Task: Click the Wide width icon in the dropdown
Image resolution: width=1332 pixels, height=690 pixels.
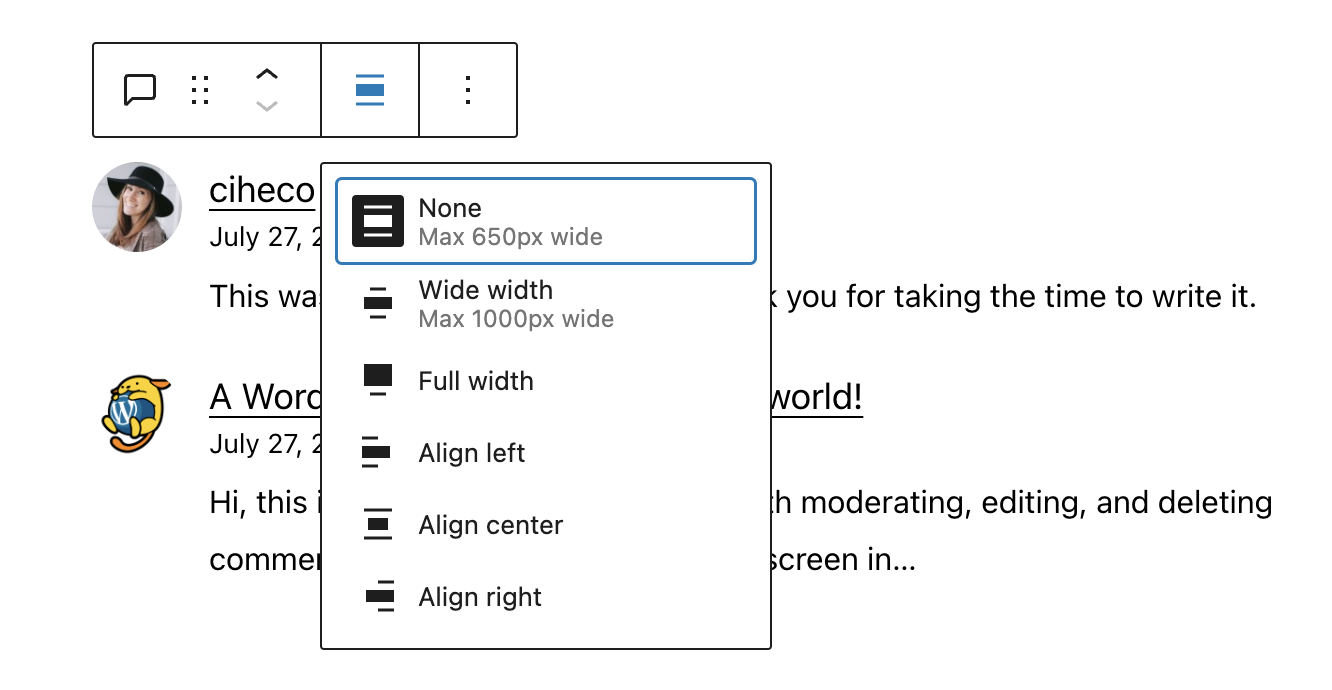Action: tap(377, 303)
